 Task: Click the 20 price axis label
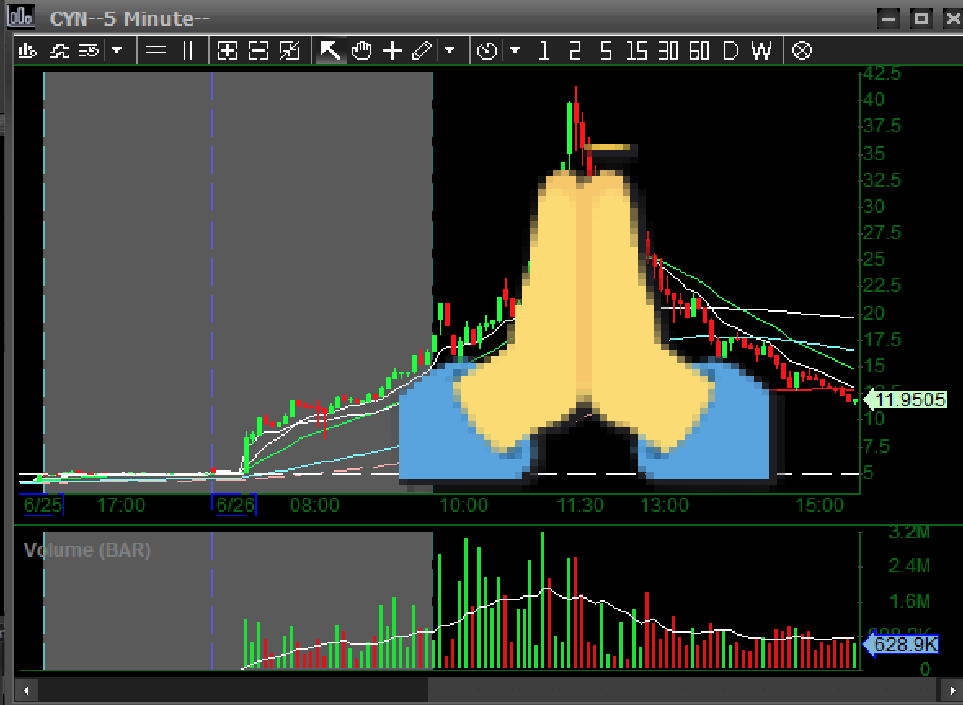873,313
